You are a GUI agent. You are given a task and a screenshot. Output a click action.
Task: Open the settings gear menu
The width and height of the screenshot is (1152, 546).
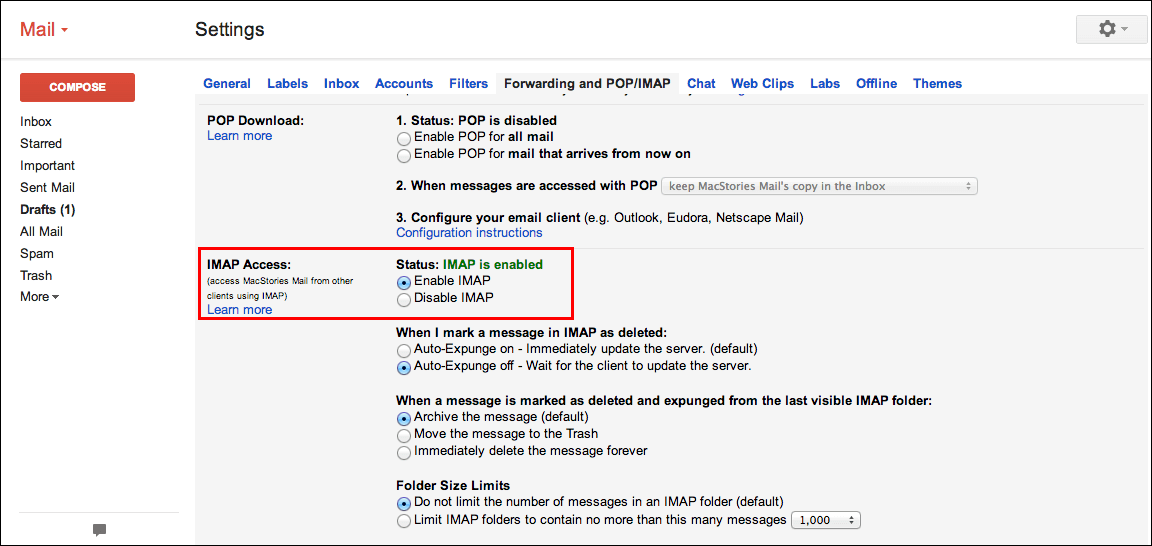(1112, 29)
